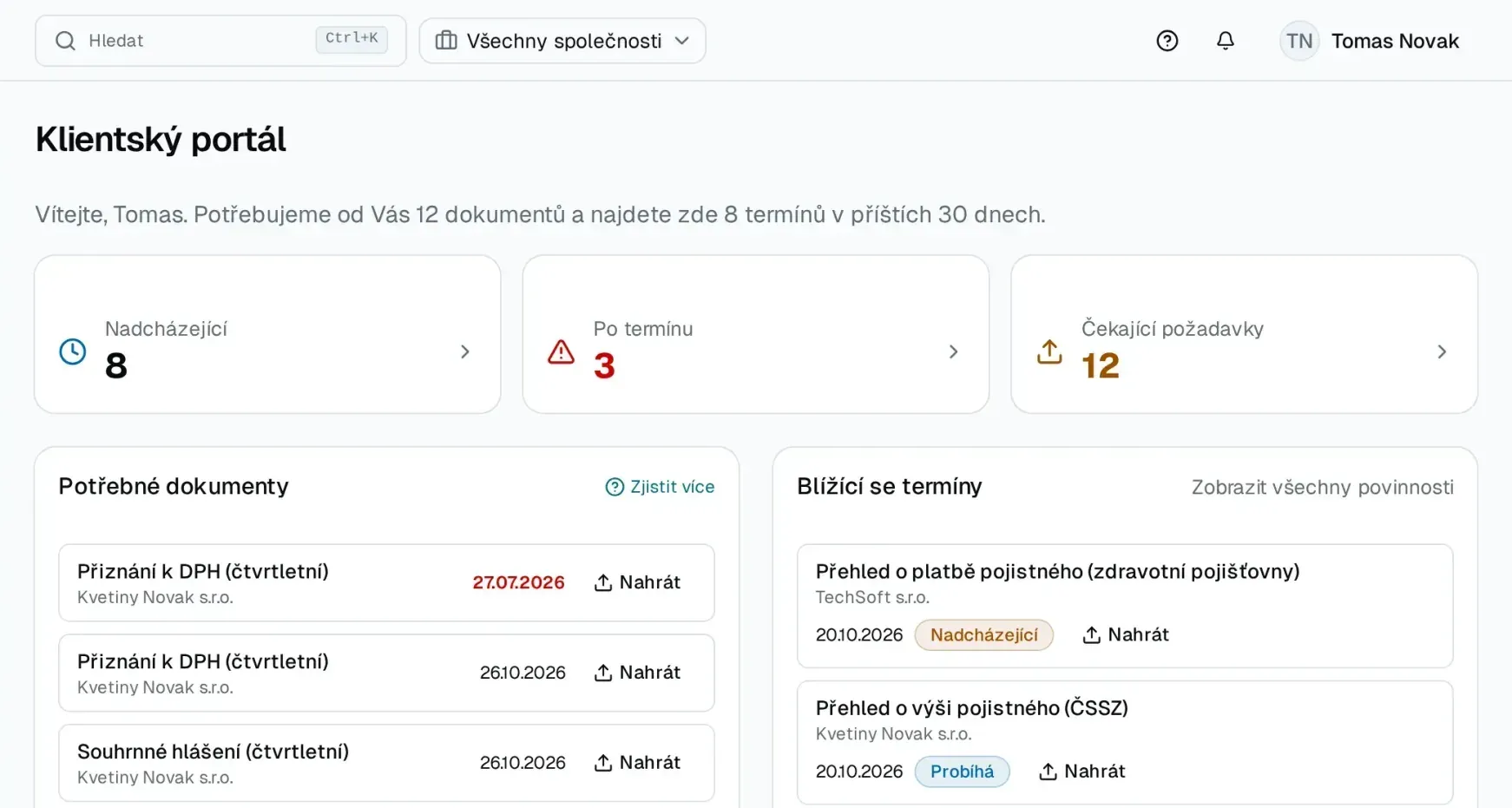Viewport: 1512px width, 808px height.
Task: Open the Nadcházející card
Action: [x=267, y=334]
